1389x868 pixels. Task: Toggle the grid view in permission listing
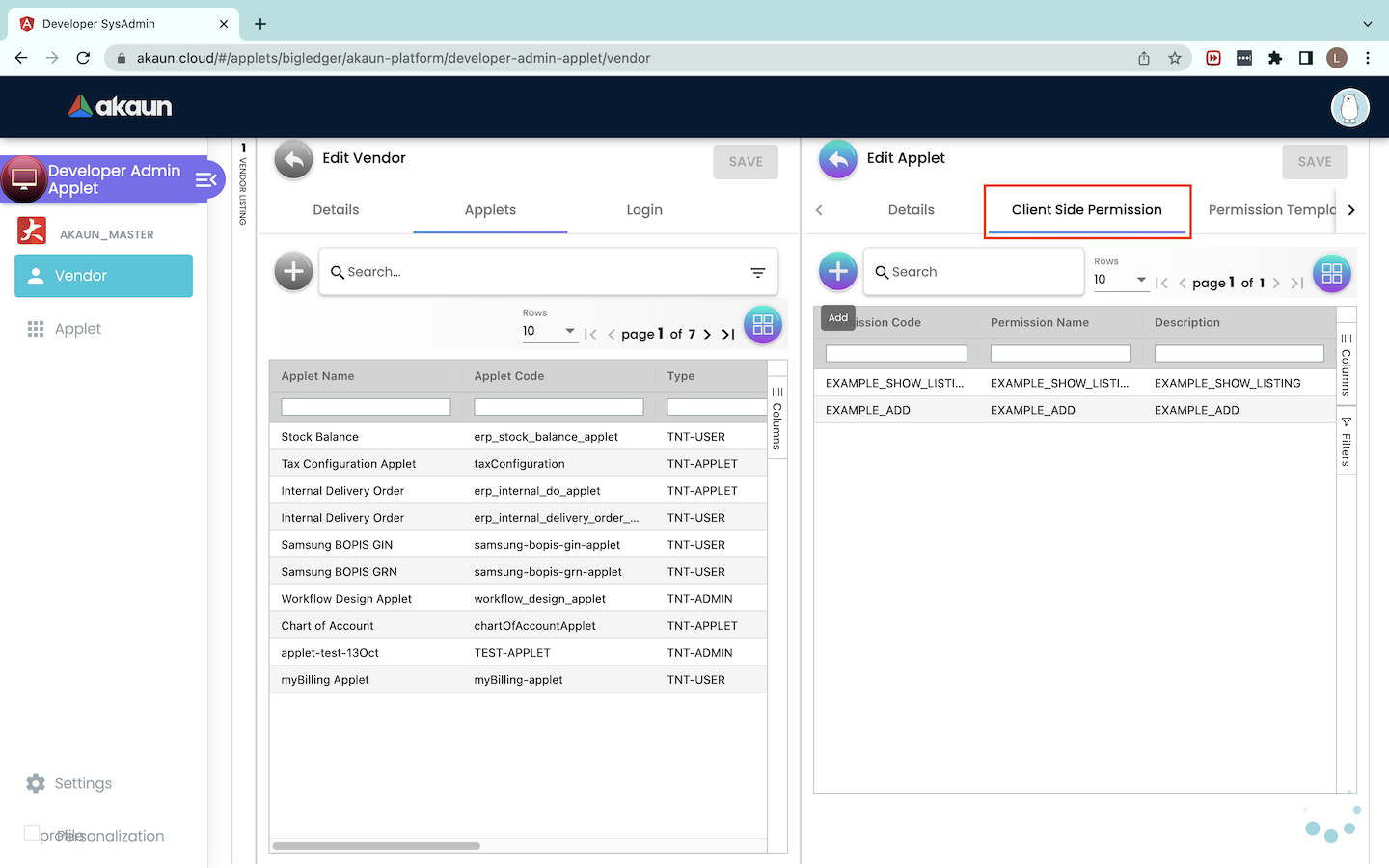(1331, 274)
